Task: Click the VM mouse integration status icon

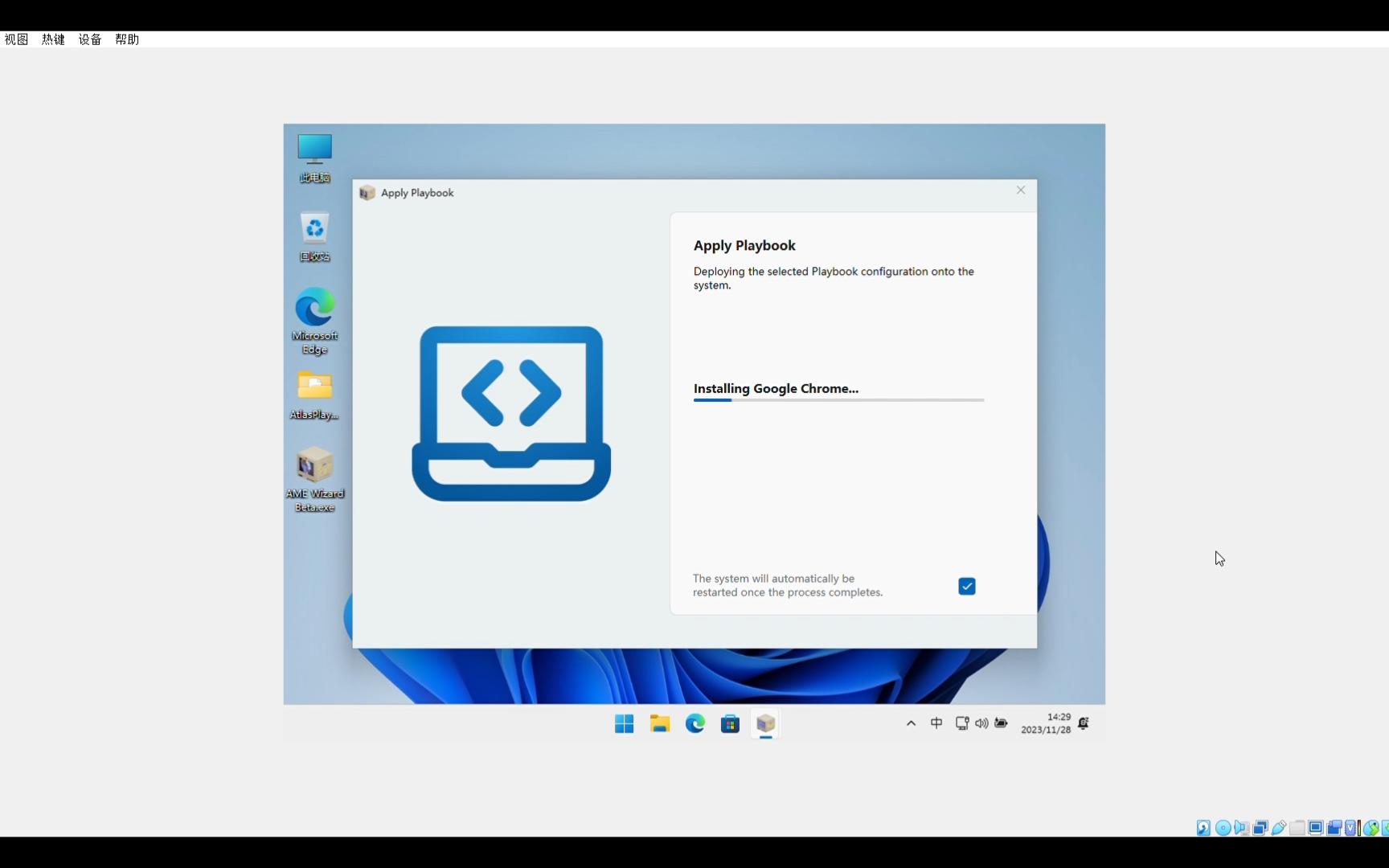Action: (1371, 828)
